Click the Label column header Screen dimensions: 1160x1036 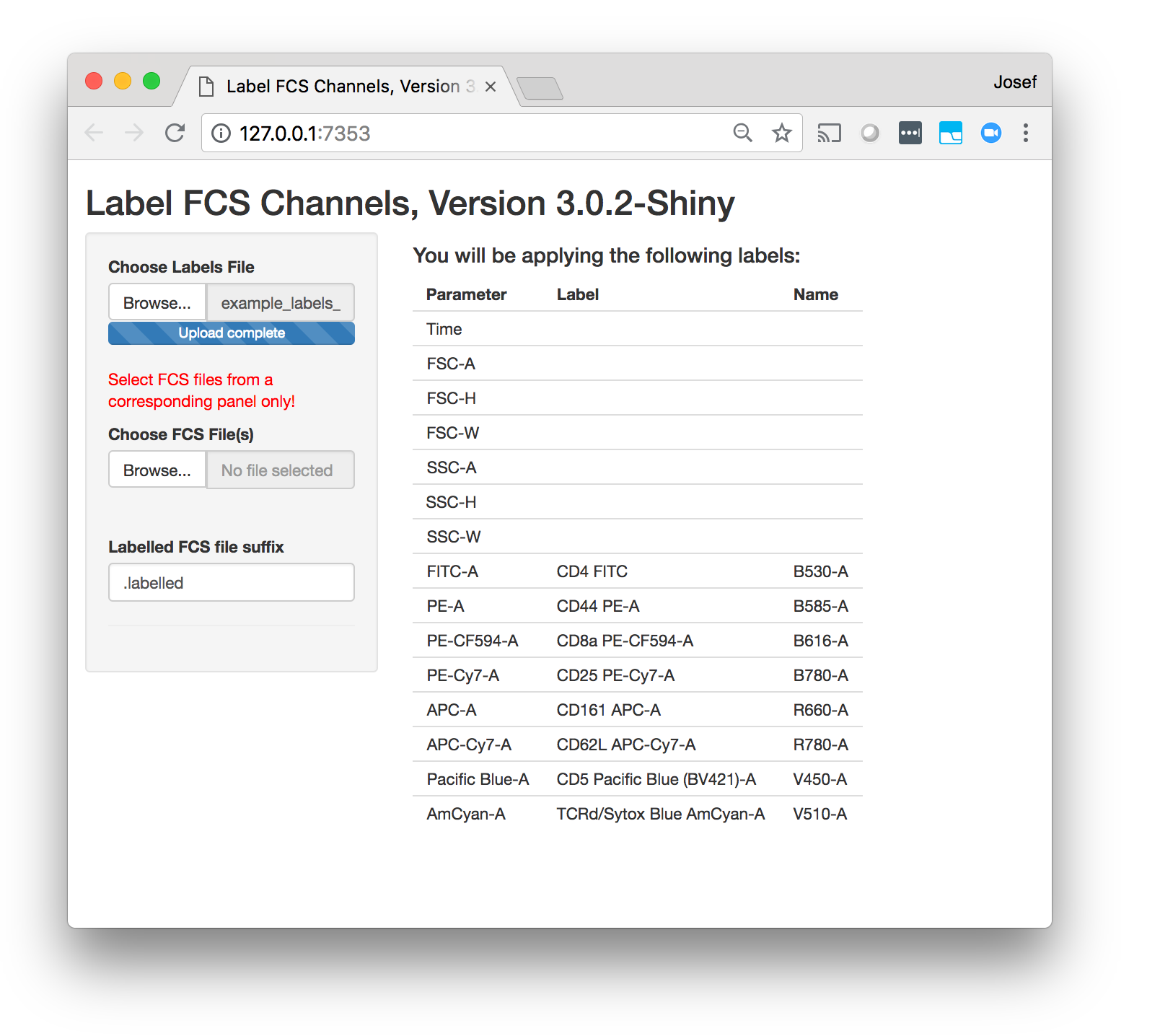tap(578, 294)
